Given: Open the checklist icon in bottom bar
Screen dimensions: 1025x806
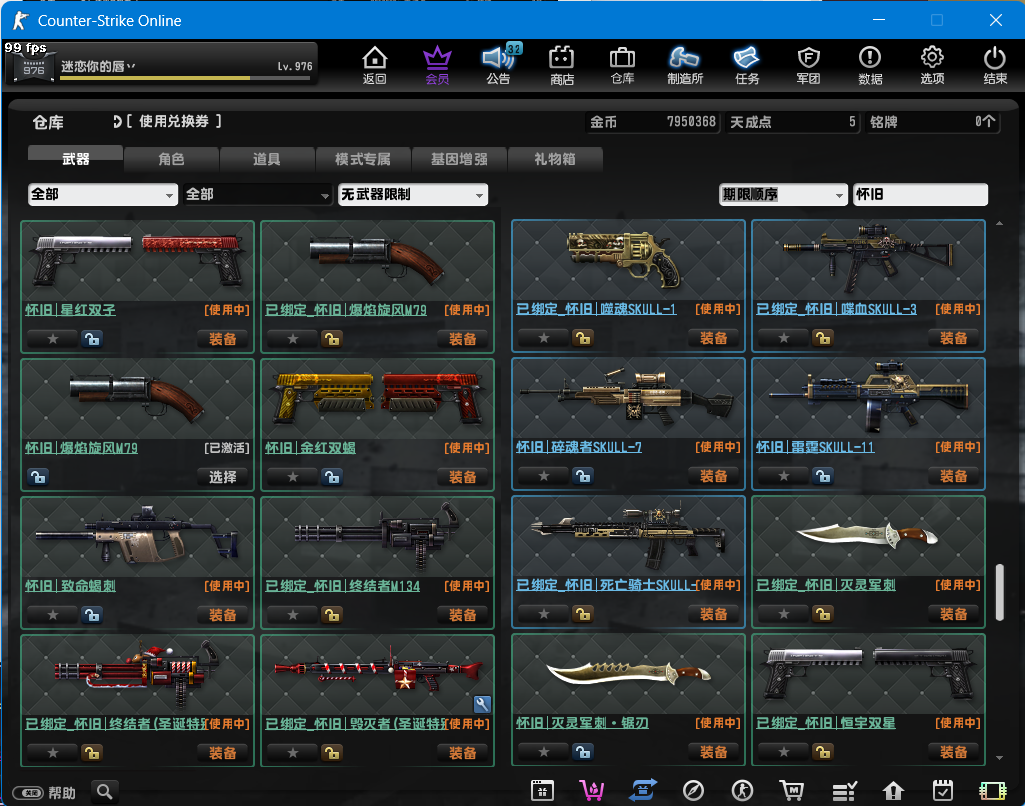Looking at the screenshot, I should click(844, 791).
